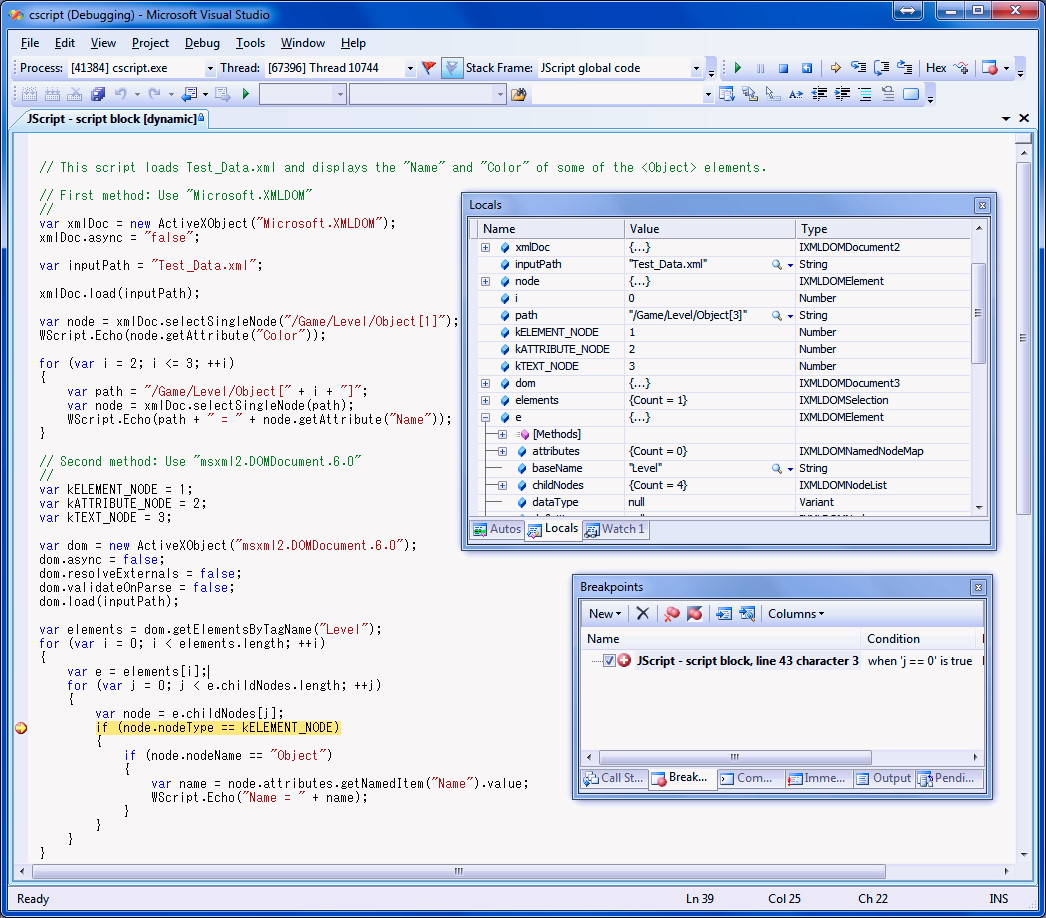Click Delete breakpoint X icon
This screenshot has width=1046, height=918.
coord(642,613)
